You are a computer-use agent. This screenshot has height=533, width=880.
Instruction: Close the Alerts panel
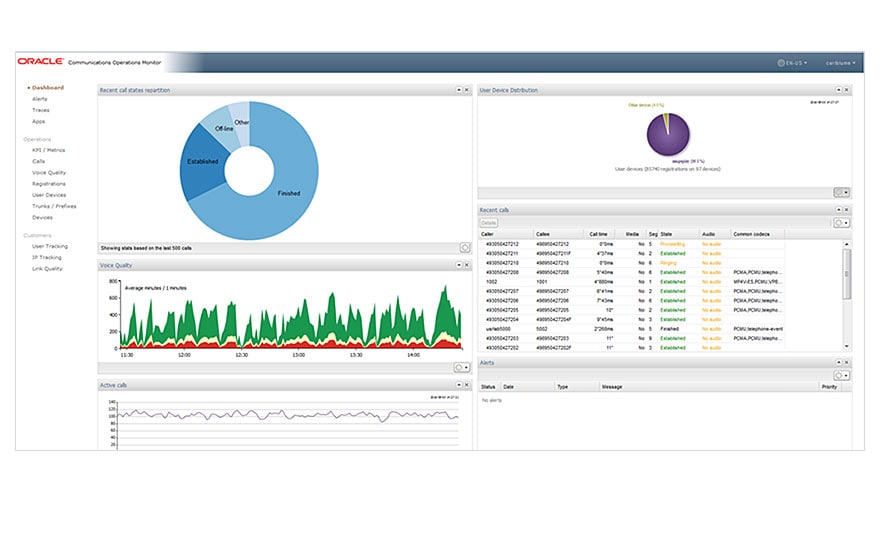tap(846, 362)
